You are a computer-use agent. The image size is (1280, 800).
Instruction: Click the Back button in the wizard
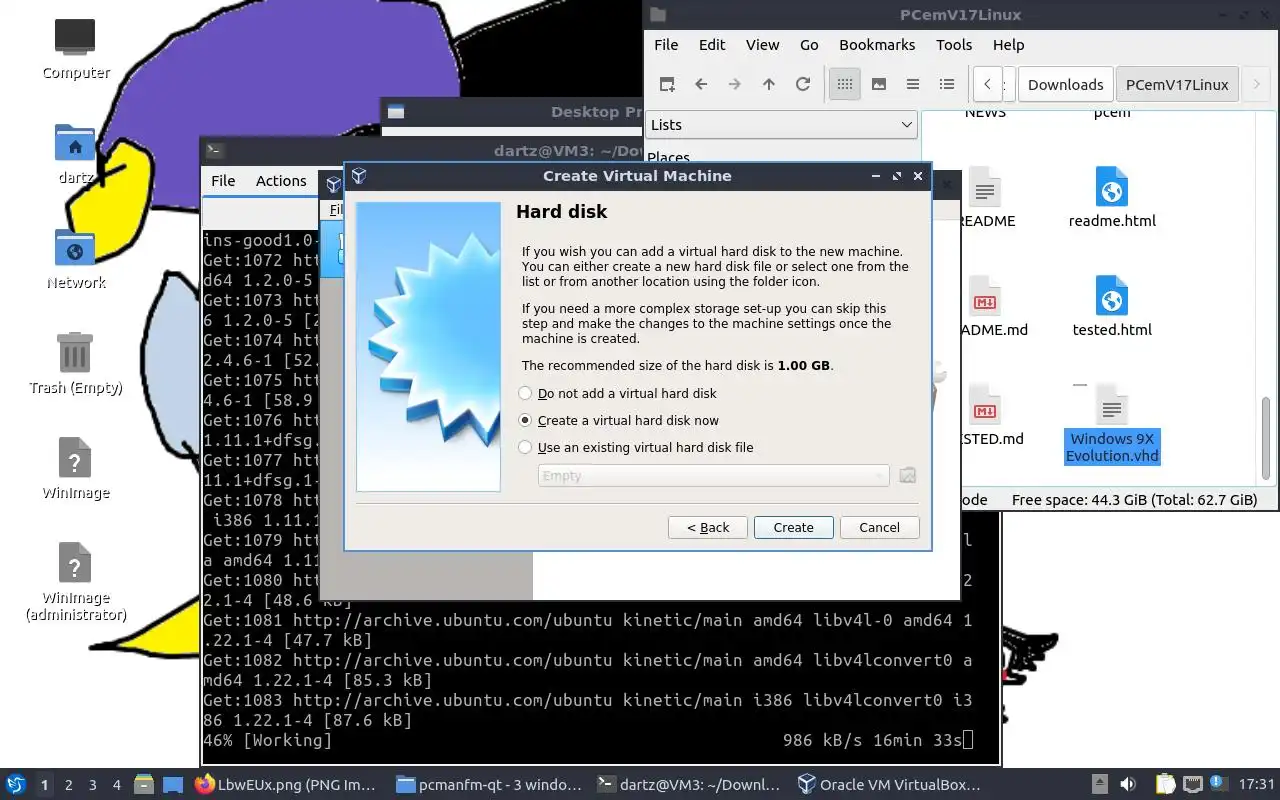pos(708,528)
